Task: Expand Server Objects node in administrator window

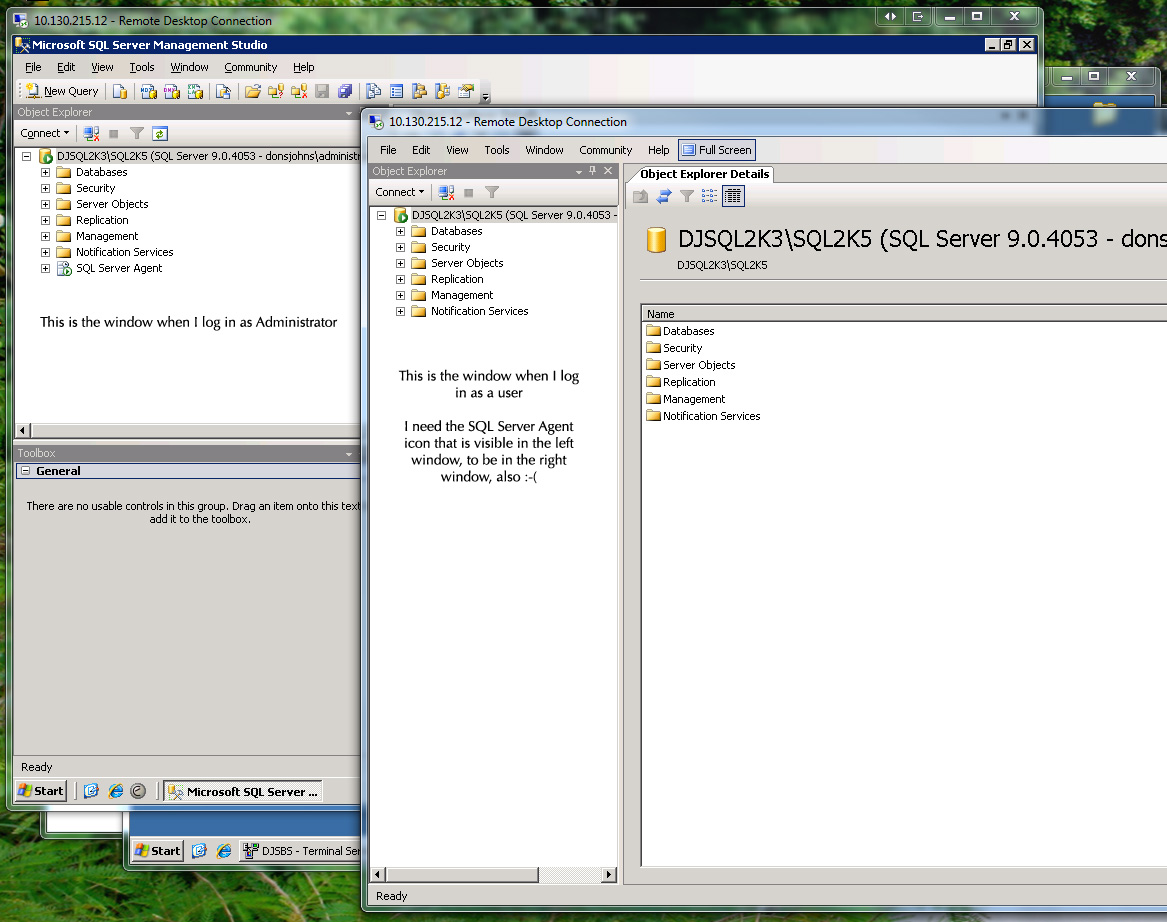Action: click(45, 204)
